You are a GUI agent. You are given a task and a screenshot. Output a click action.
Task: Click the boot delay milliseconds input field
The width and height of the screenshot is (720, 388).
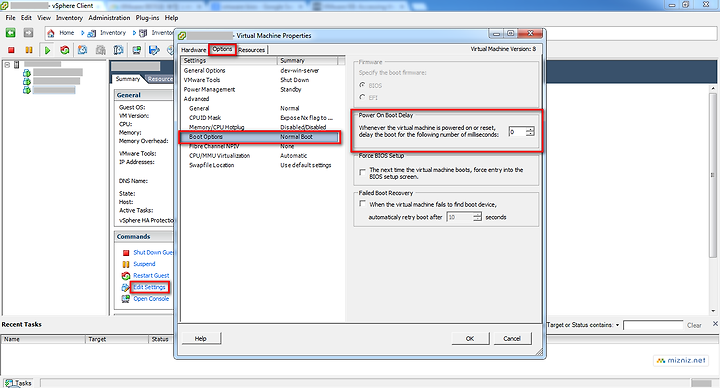tap(517, 132)
